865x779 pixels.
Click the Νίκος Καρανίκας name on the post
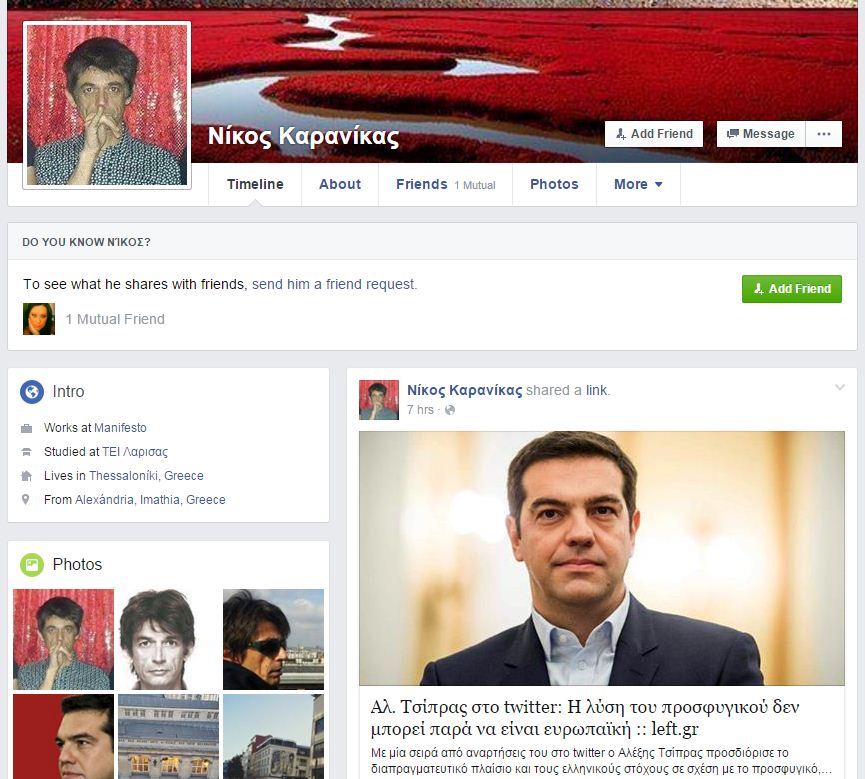click(464, 390)
